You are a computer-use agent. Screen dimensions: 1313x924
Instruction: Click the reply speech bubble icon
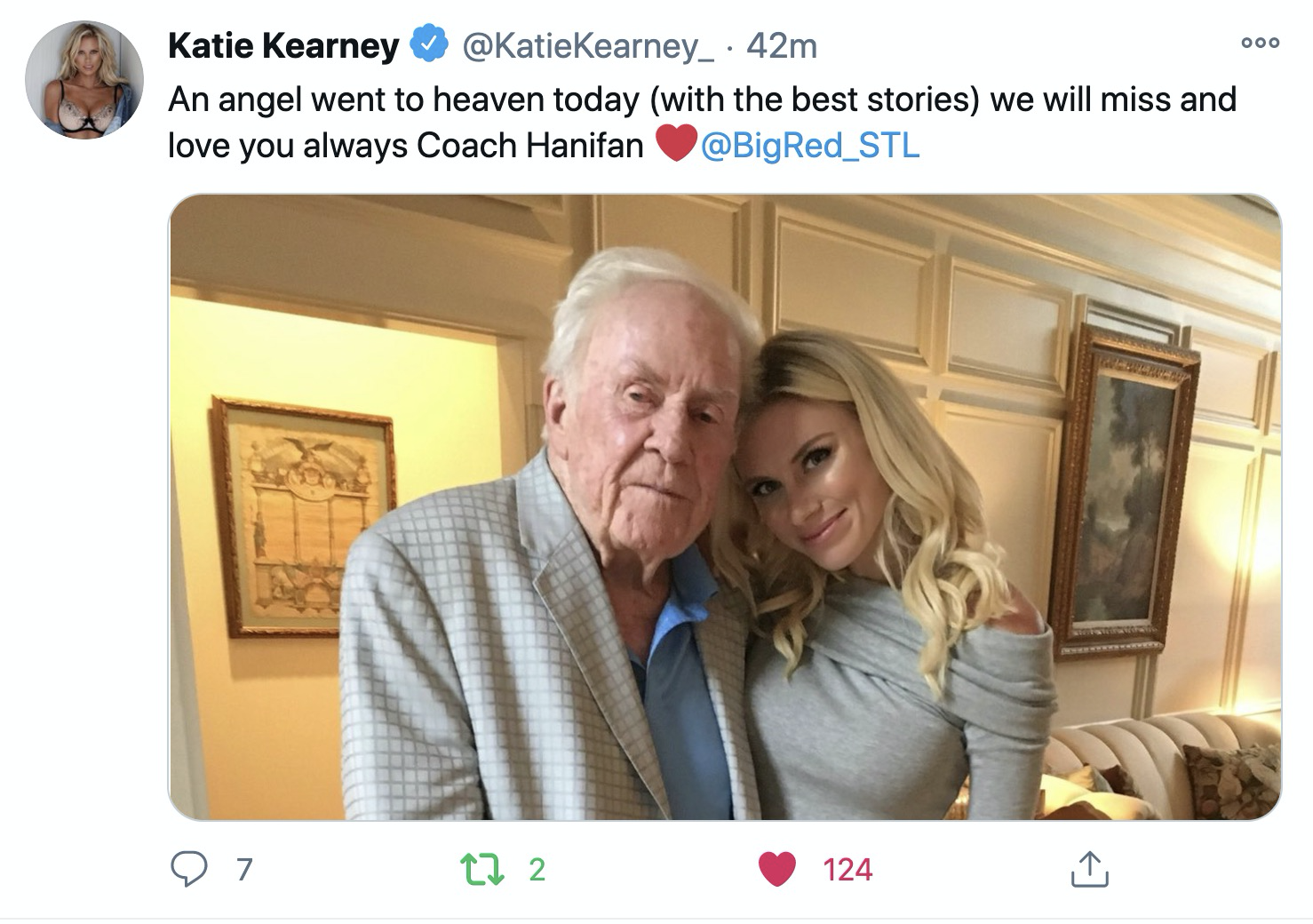188,869
